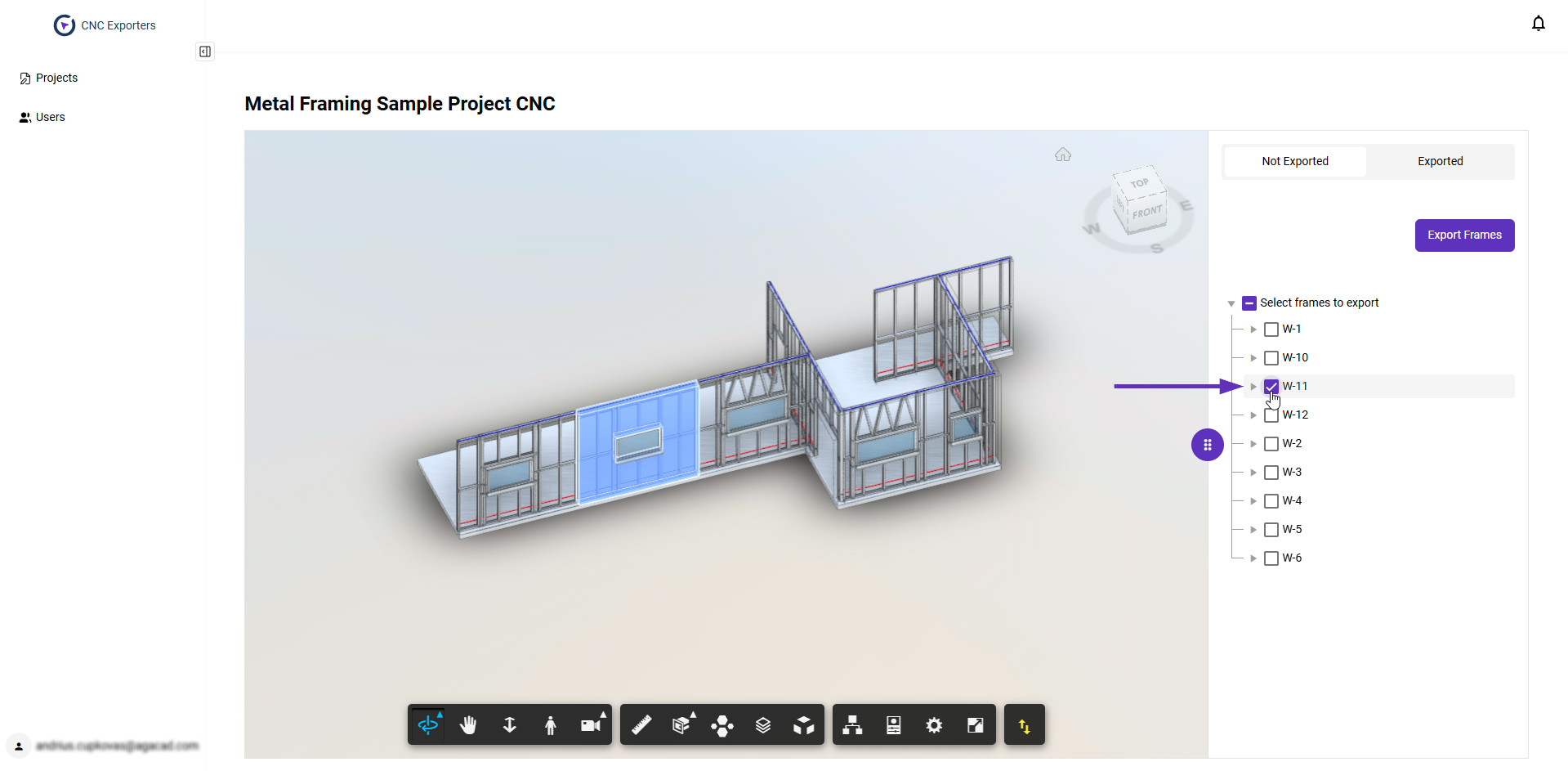Go to Users page
Viewport: 1568px width, 771px height.
(x=50, y=117)
